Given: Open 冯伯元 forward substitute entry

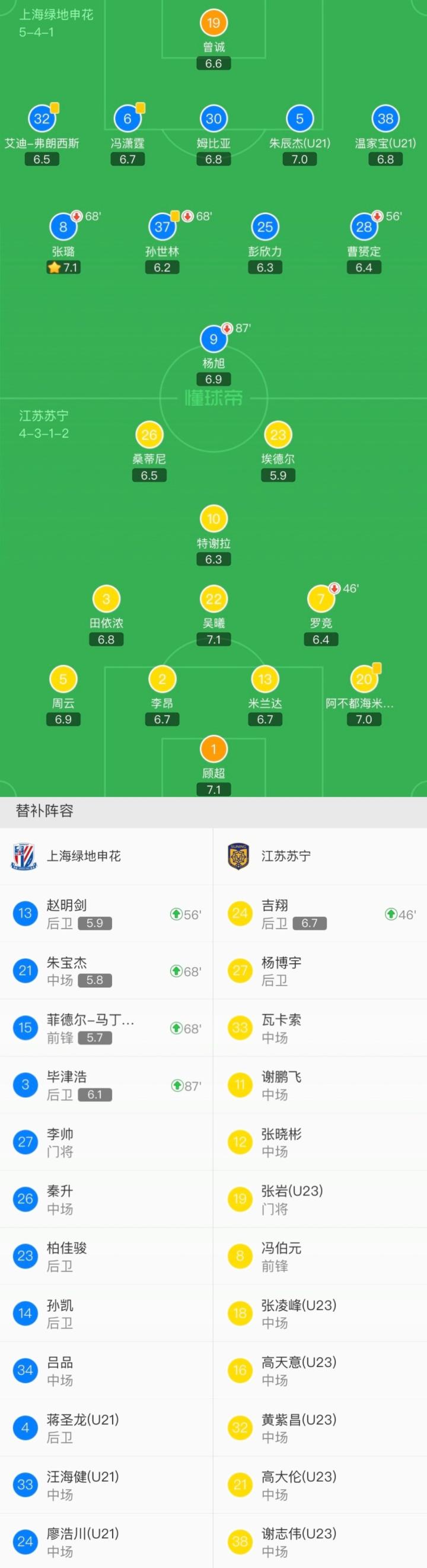Looking at the screenshot, I should [320, 1256].
